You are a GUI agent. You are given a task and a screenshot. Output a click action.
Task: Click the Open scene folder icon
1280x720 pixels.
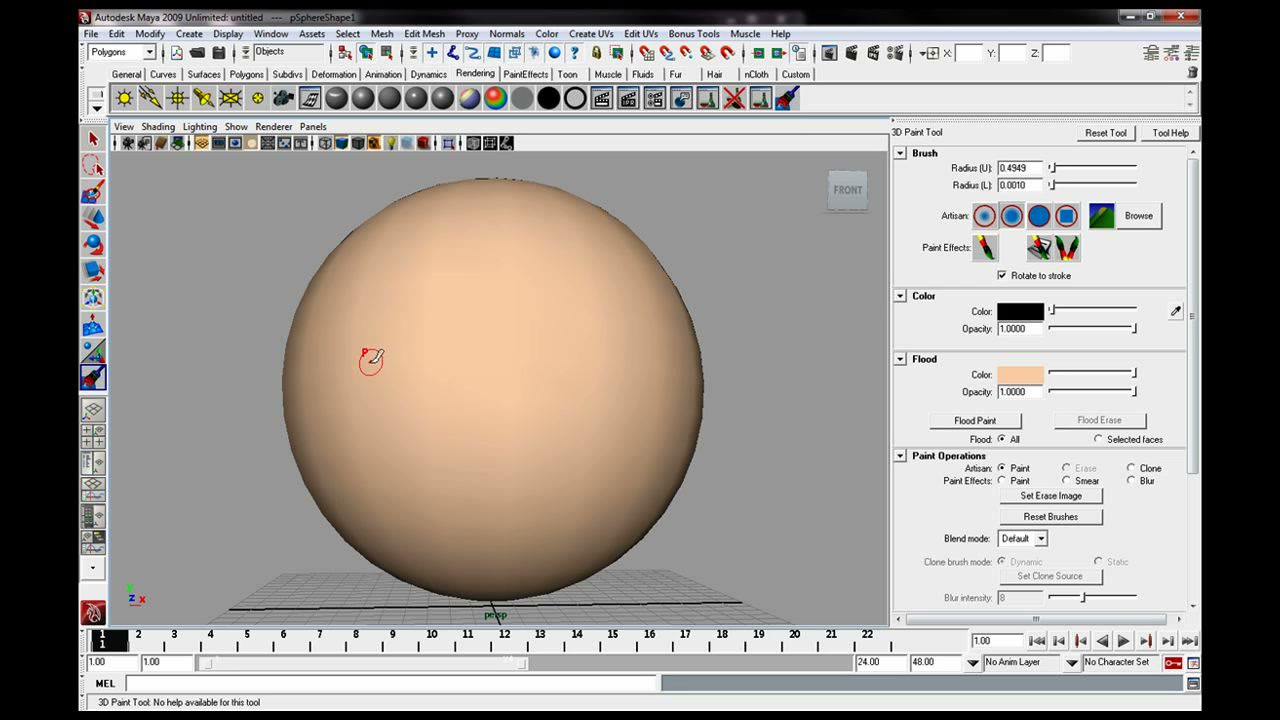197,53
